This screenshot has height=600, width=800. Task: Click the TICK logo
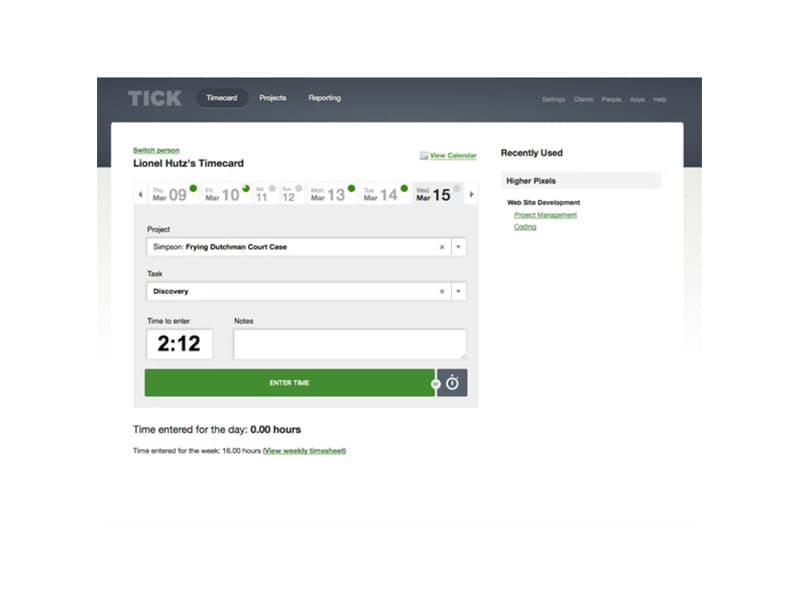pyautogui.click(x=154, y=98)
